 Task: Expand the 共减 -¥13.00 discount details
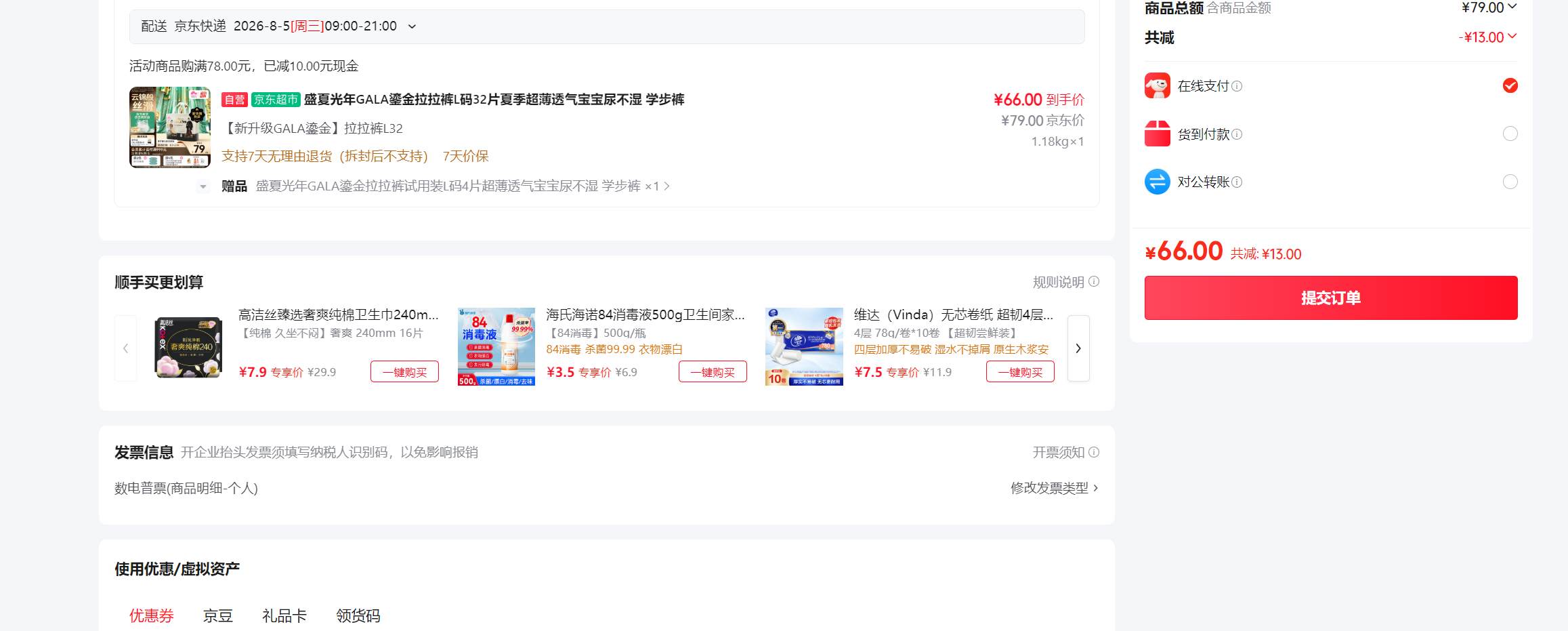coord(1512,37)
